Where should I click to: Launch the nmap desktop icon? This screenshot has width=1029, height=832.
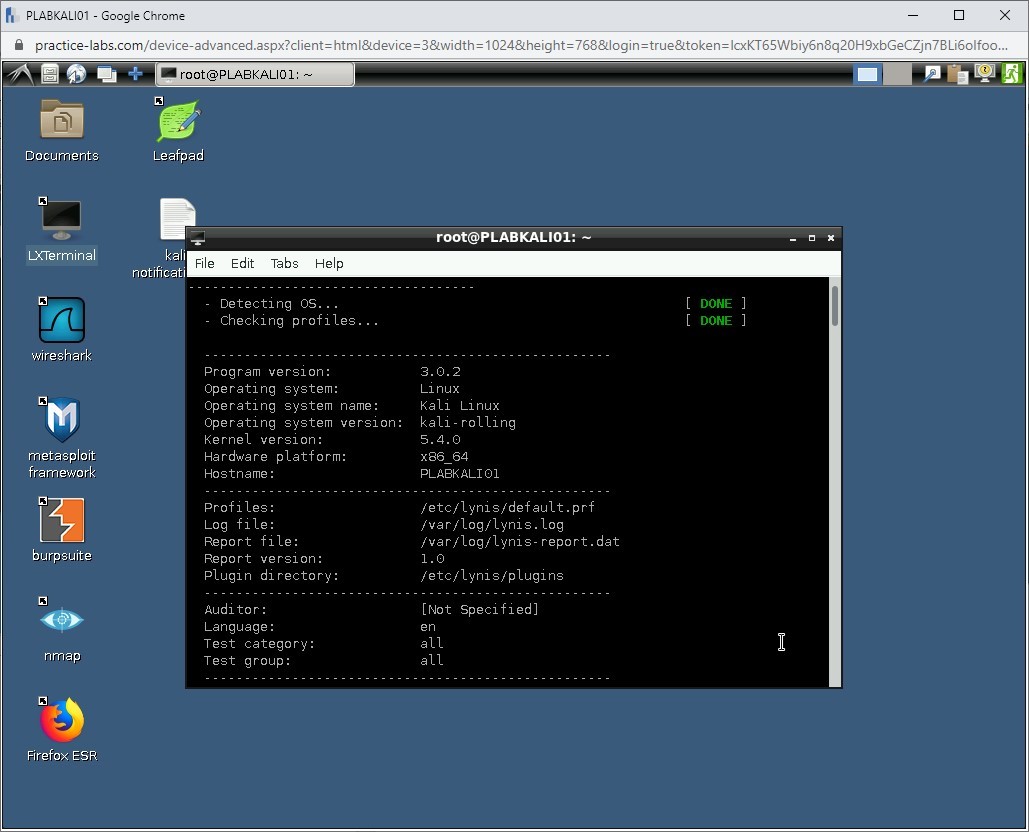(62, 621)
